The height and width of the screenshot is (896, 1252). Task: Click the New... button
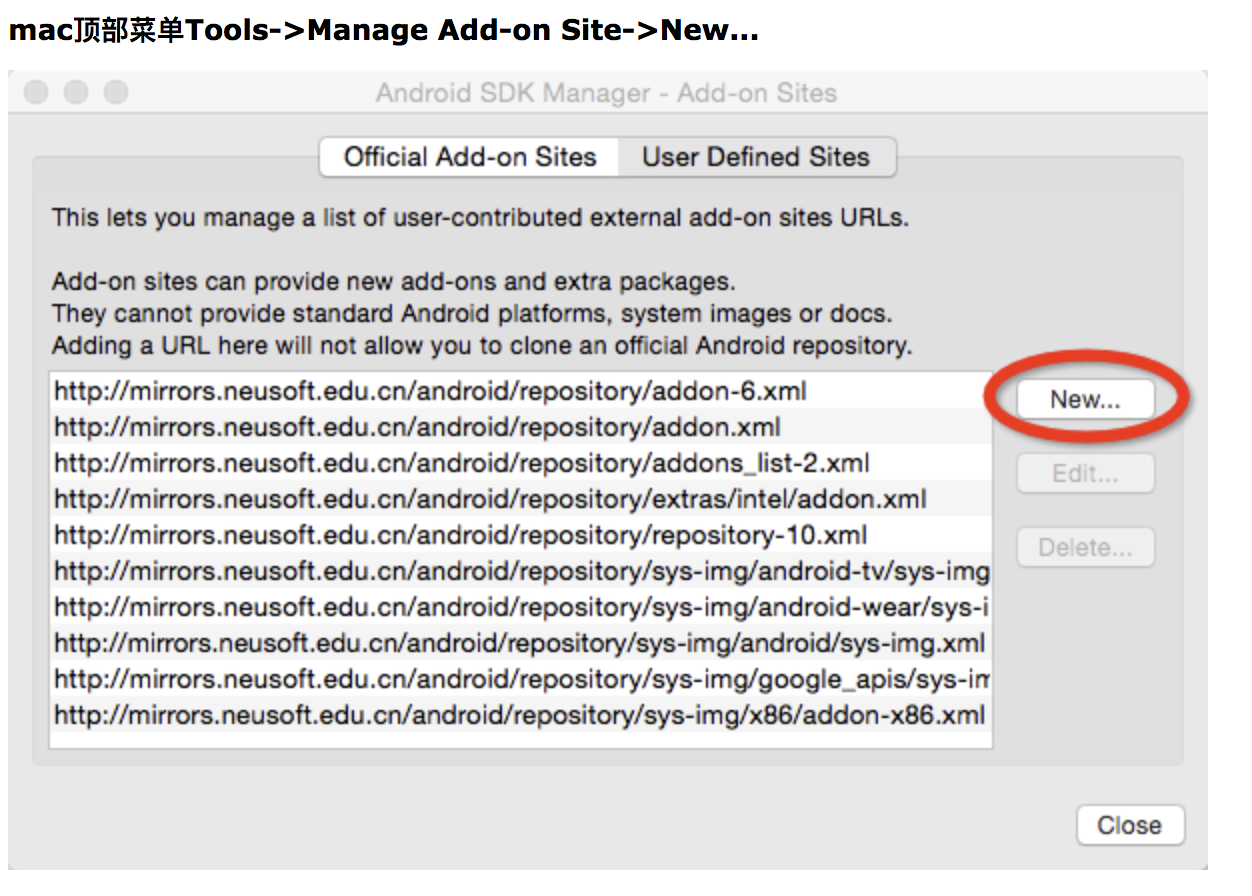coord(1085,400)
